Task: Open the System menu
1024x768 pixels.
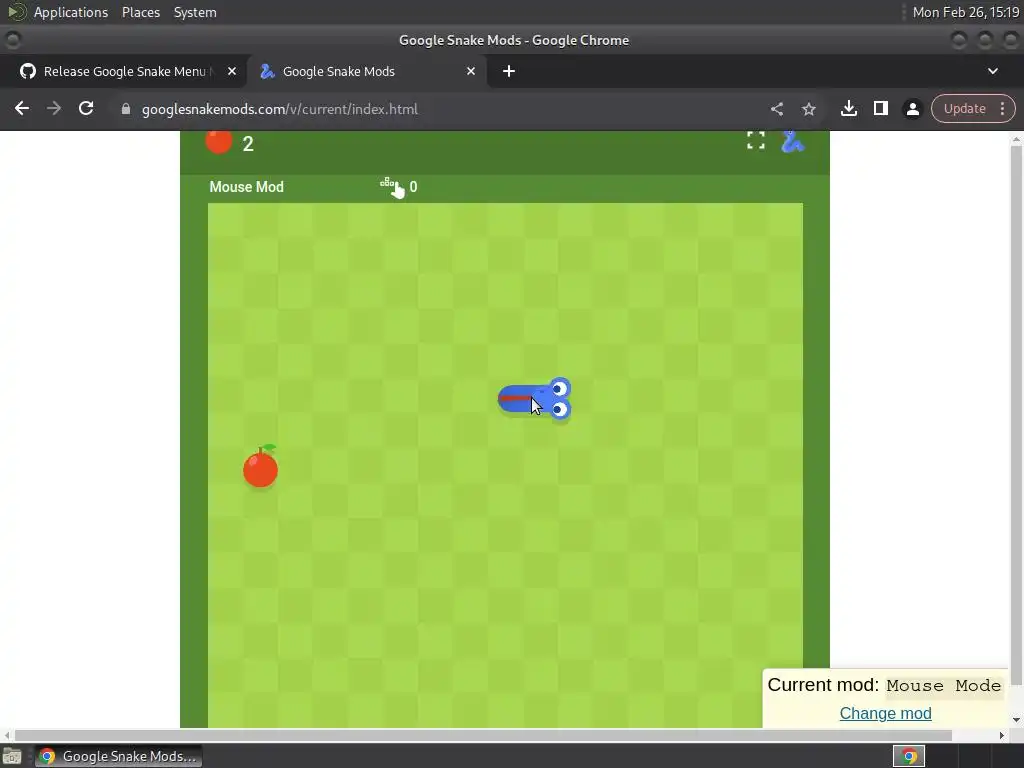Action: coord(195,12)
